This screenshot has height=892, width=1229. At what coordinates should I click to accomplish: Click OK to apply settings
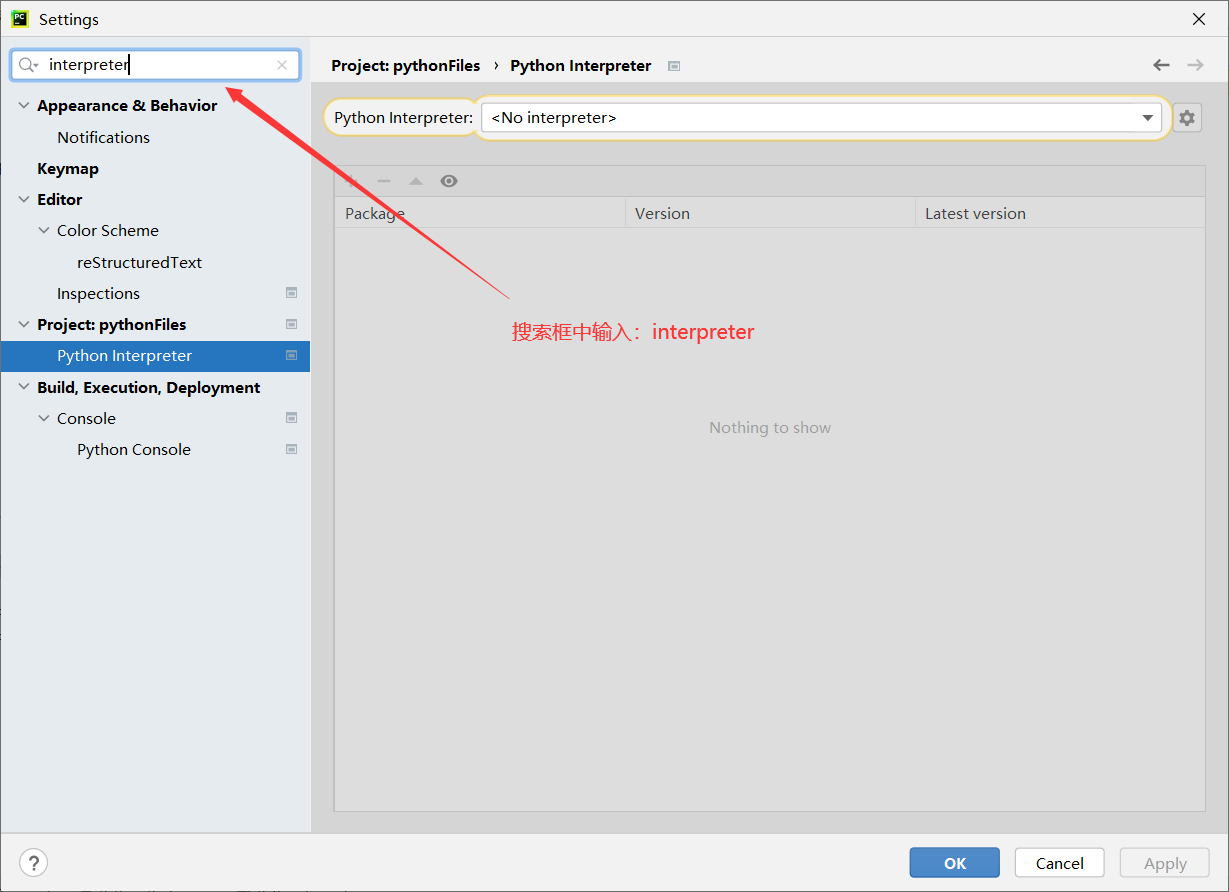(954, 862)
